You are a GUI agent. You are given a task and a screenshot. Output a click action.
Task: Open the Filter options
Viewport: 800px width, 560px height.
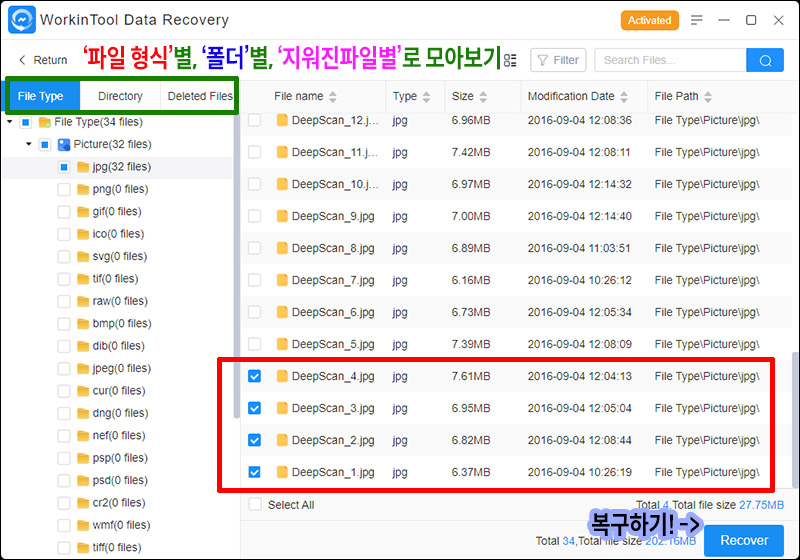pos(558,60)
